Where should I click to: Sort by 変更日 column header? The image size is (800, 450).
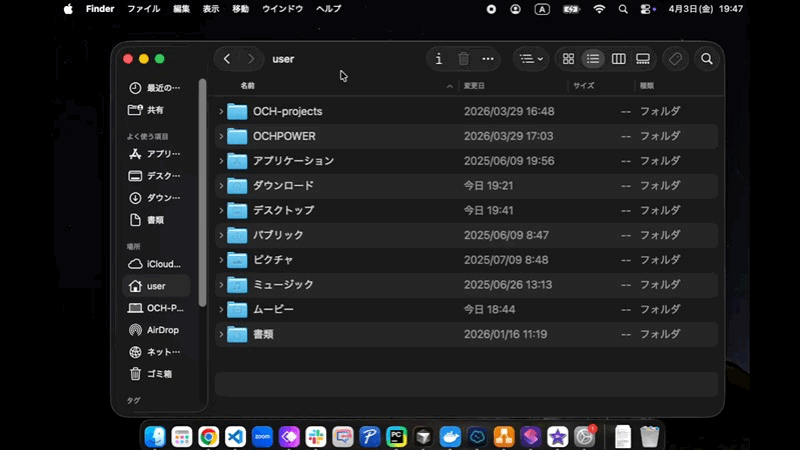point(474,86)
